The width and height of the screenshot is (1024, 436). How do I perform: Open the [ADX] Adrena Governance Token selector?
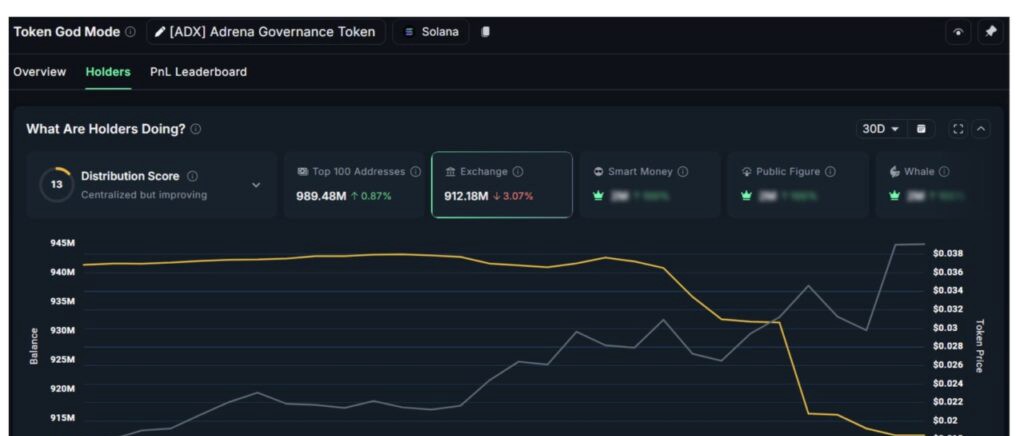(x=266, y=32)
